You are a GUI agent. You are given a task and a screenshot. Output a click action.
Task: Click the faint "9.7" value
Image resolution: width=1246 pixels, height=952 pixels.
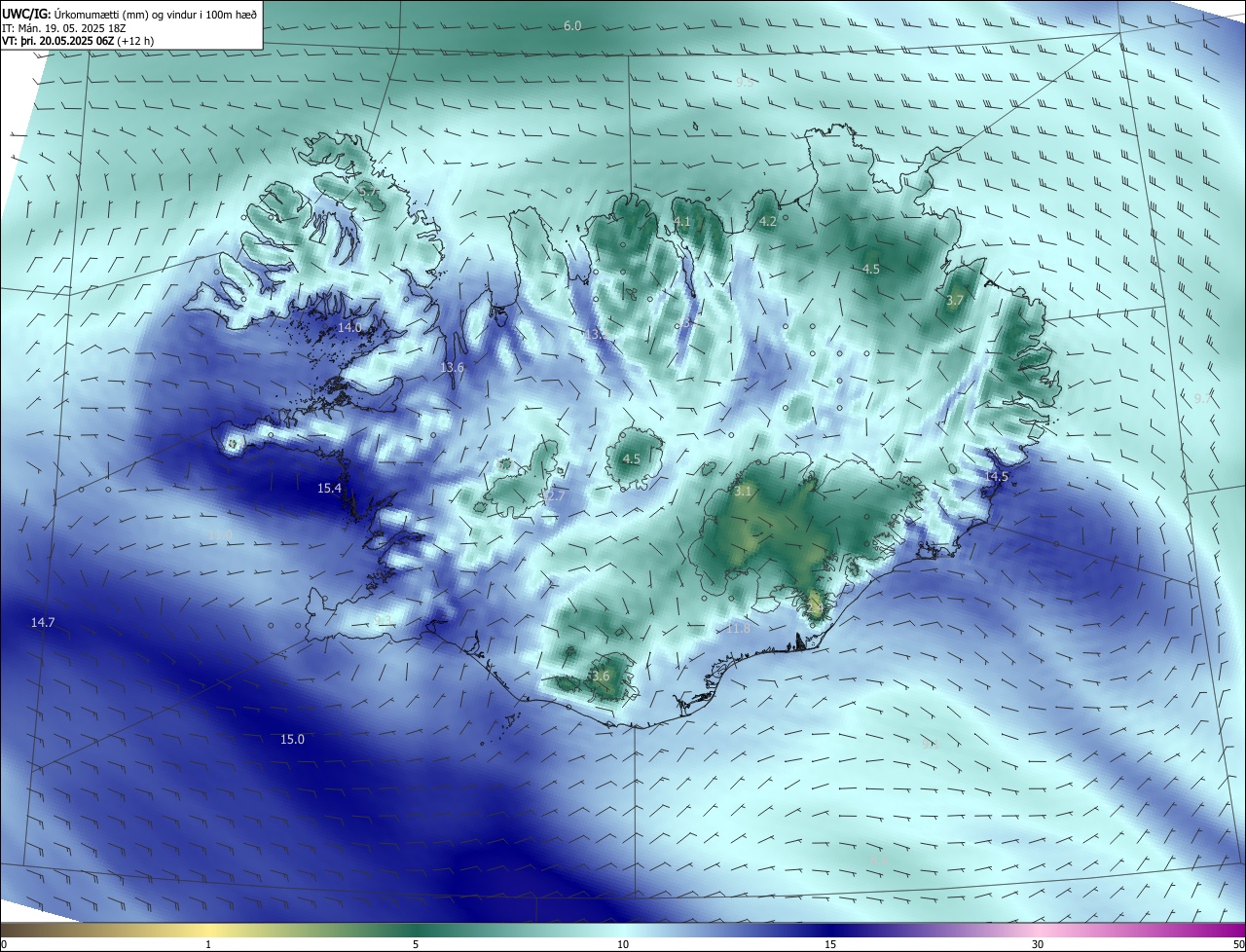point(1203,398)
